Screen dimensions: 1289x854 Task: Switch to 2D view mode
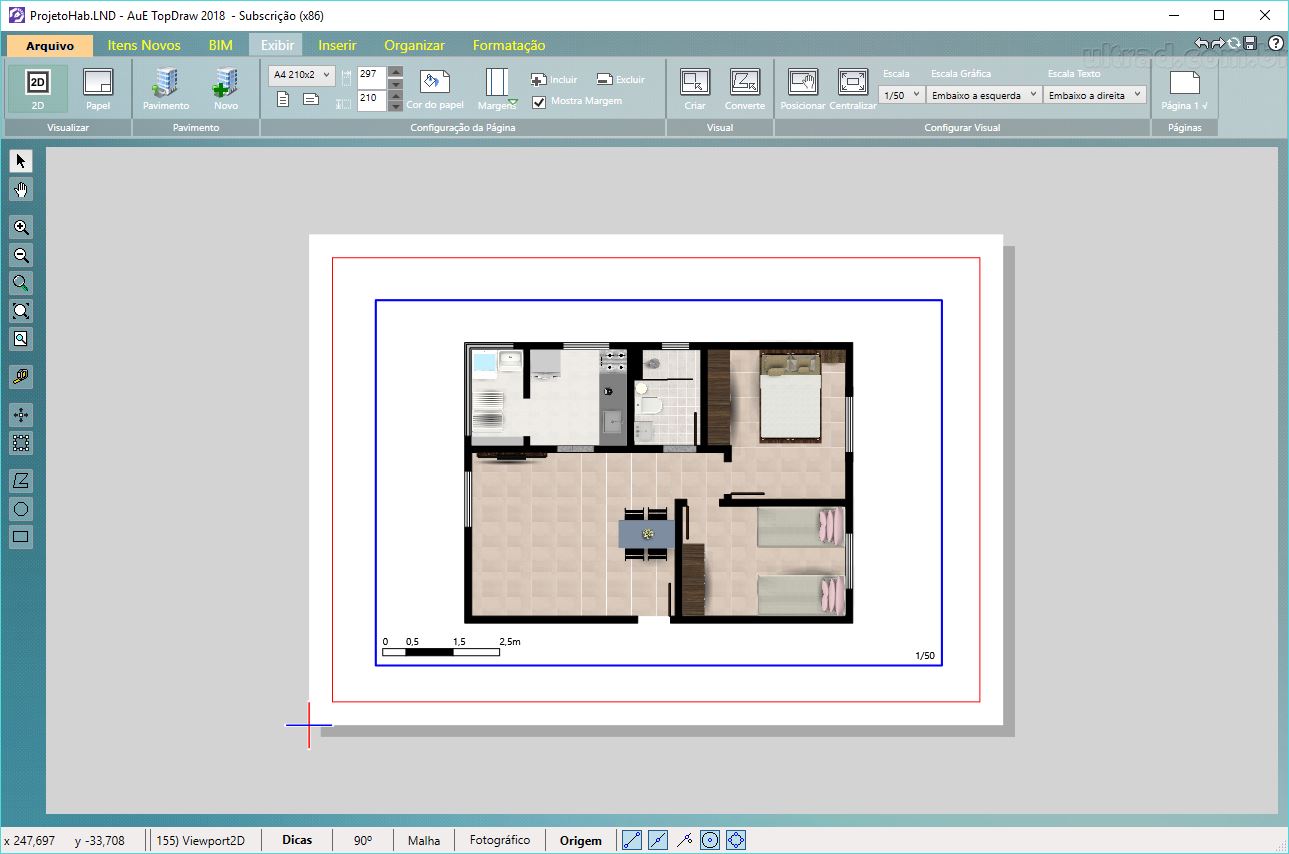(38, 88)
